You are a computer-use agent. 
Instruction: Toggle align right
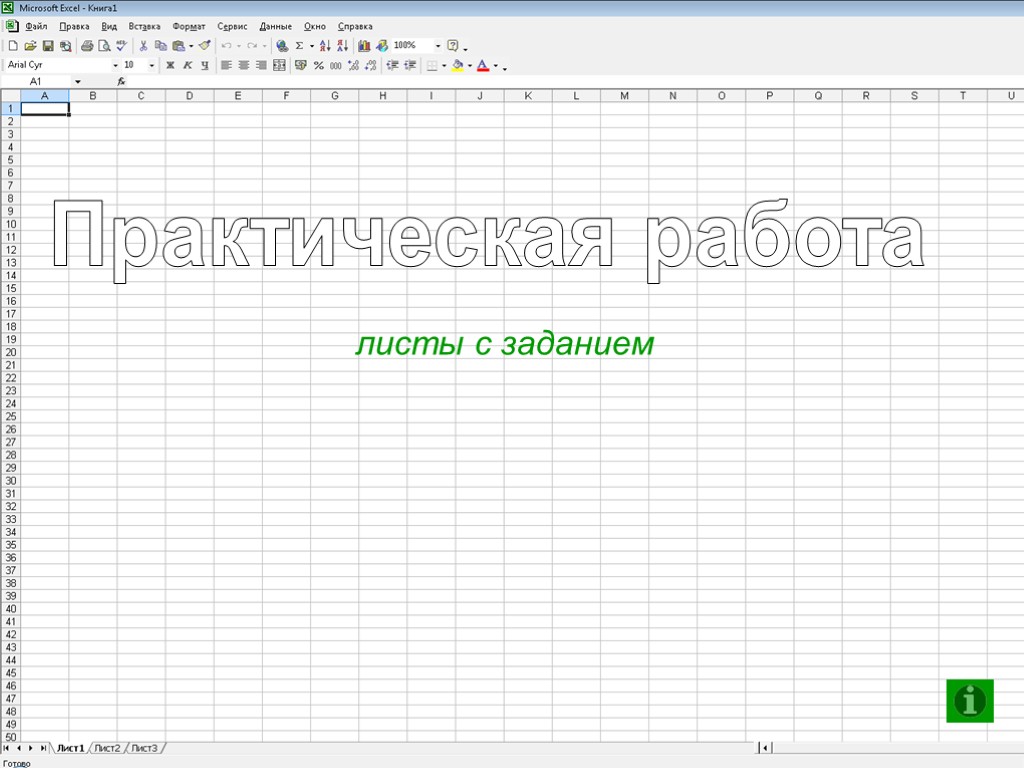click(x=261, y=65)
